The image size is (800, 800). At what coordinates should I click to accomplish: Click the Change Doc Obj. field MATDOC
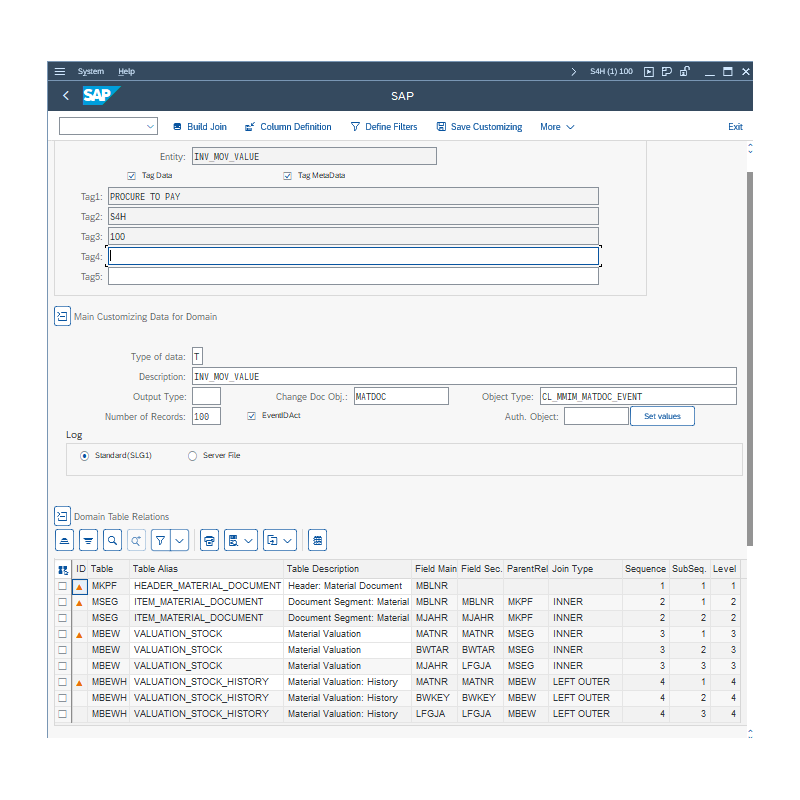(x=401, y=396)
